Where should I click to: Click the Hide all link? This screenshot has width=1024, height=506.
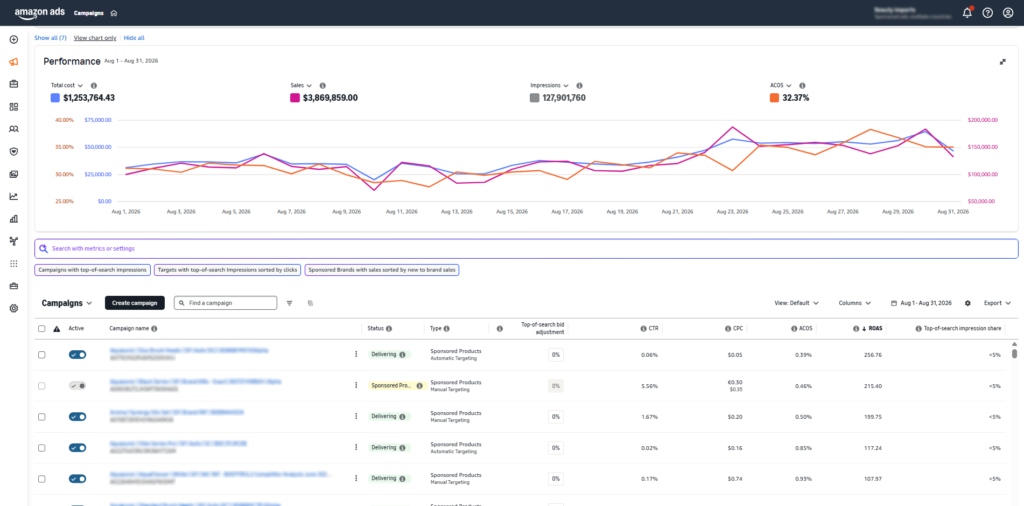134,38
